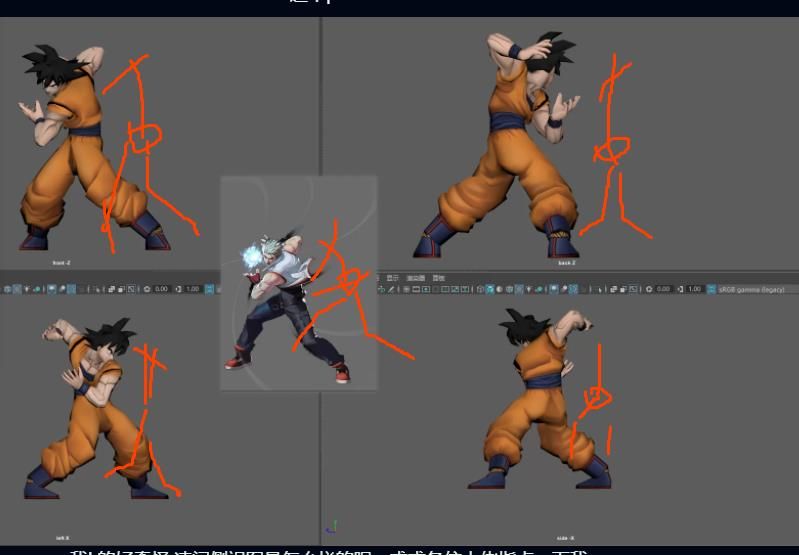Viewport: 799px width, 555px height.
Task: Click the field chart icon in right panel
Action: pos(445,289)
